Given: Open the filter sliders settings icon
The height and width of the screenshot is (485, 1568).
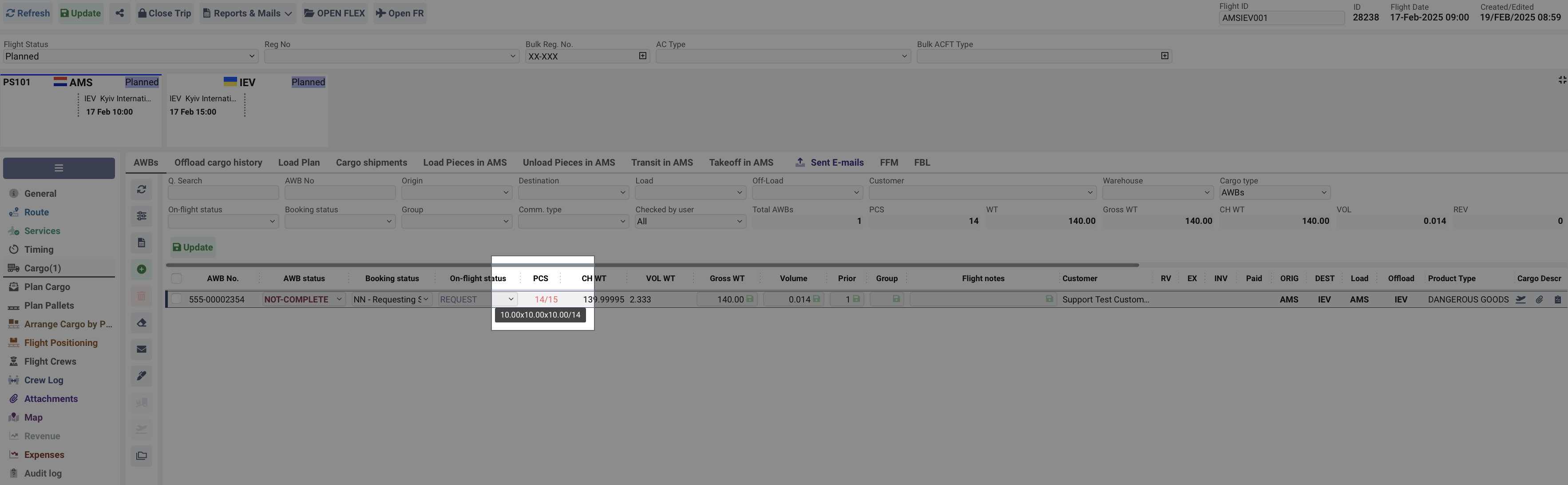Looking at the screenshot, I should coord(141,216).
